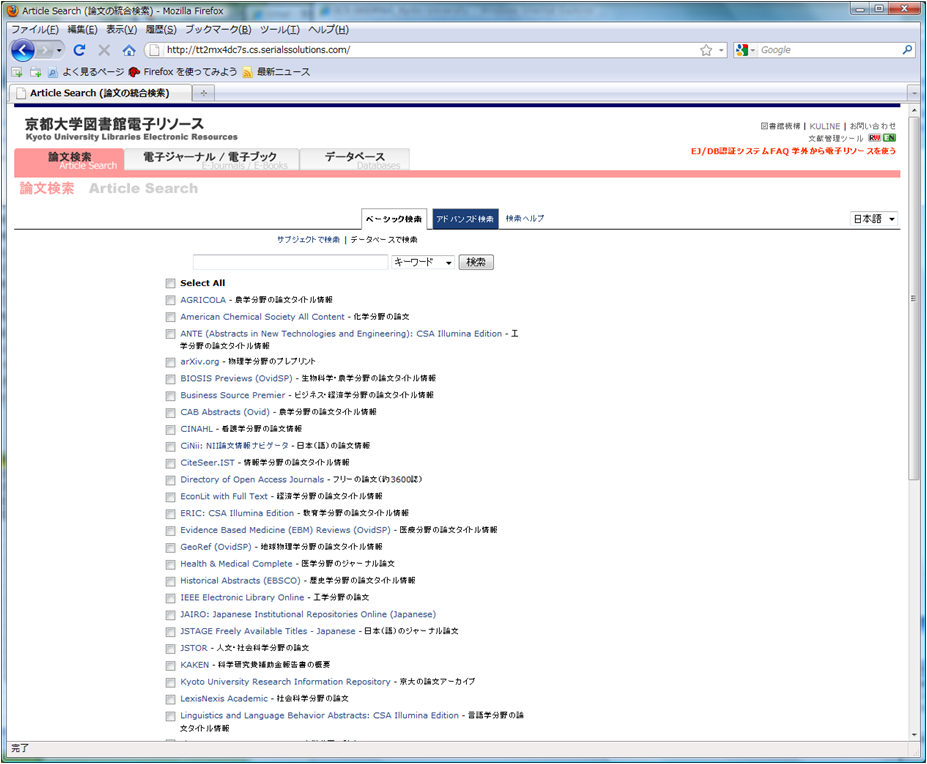This screenshot has height=764, width=927.
Task: Check the CiNii checkbox
Action: tap(170, 446)
